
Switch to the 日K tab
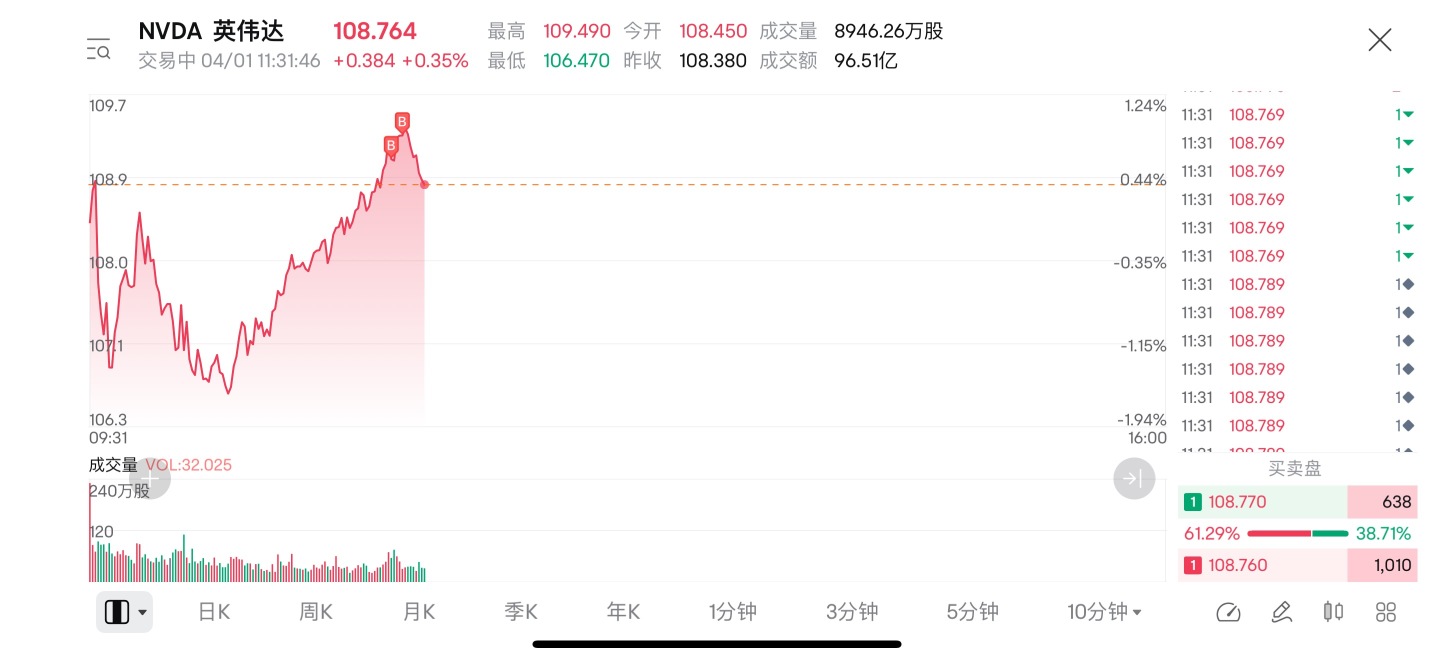pyautogui.click(x=214, y=612)
